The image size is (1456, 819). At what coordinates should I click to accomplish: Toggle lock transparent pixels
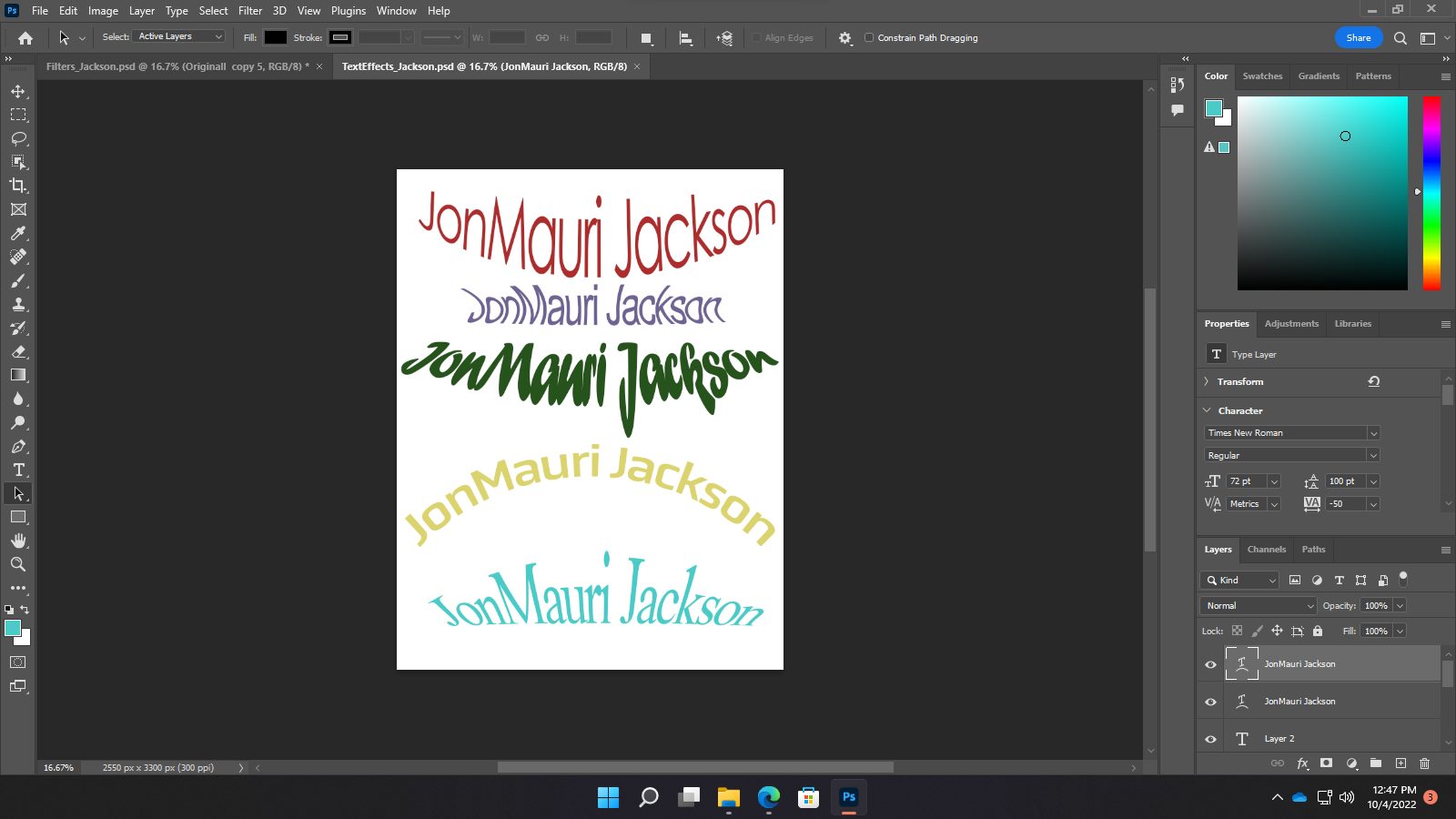[x=1237, y=631]
